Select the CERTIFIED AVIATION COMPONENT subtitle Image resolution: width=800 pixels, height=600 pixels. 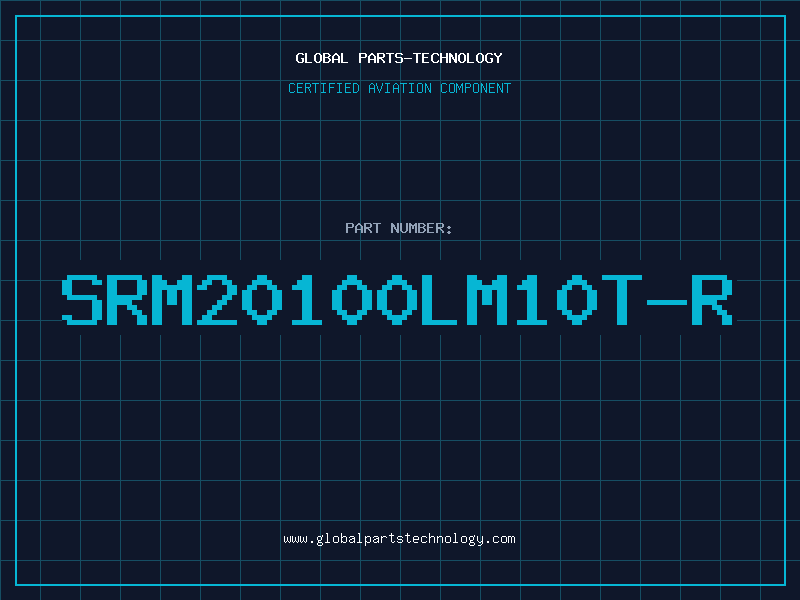[399, 88]
